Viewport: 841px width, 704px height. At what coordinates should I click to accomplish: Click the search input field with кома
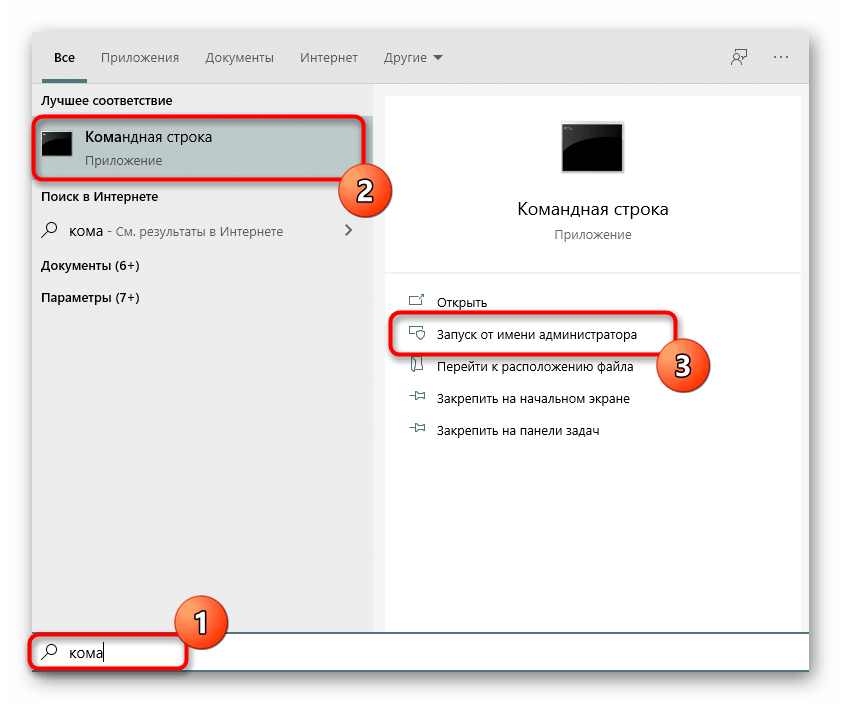(x=400, y=653)
